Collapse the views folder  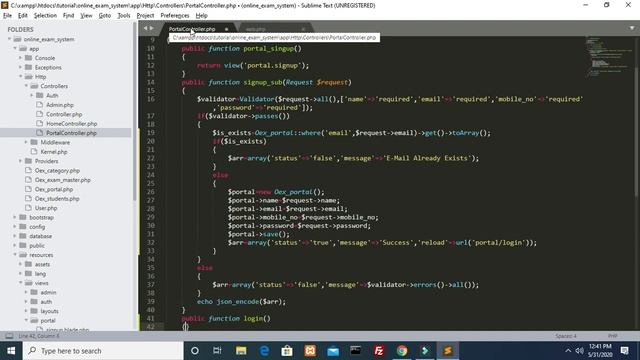tap(20, 283)
